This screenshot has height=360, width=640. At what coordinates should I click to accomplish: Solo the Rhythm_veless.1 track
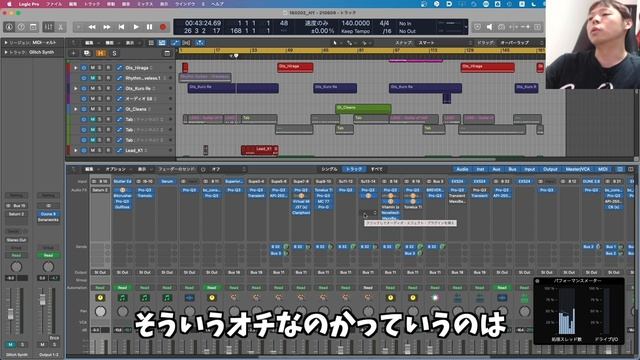pyautogui.click(x=100, y=78)
